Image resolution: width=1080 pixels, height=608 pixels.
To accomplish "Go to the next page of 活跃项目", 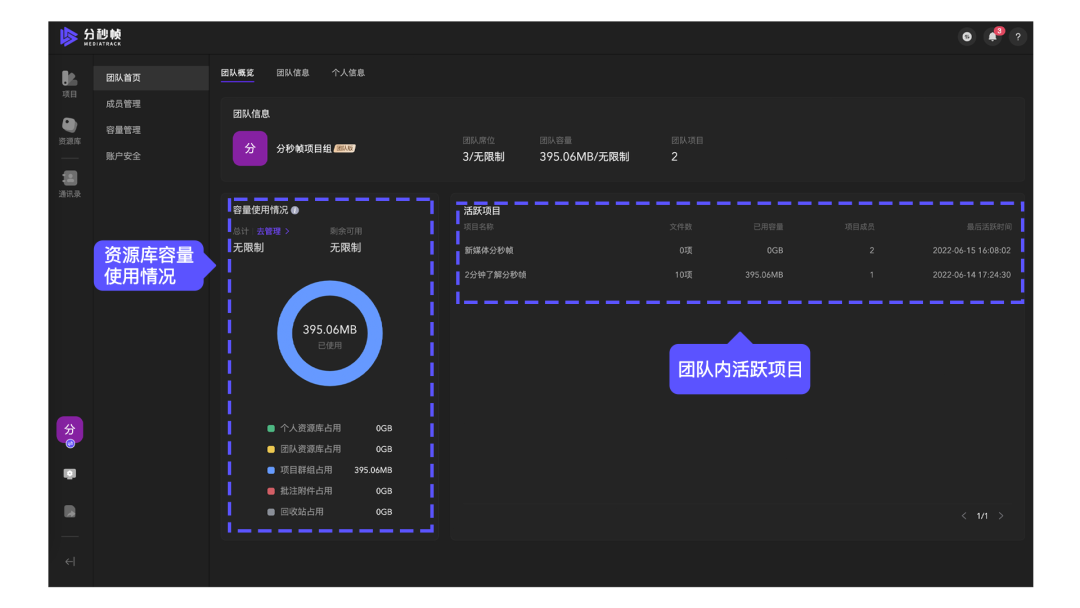I will [1001, 516].
